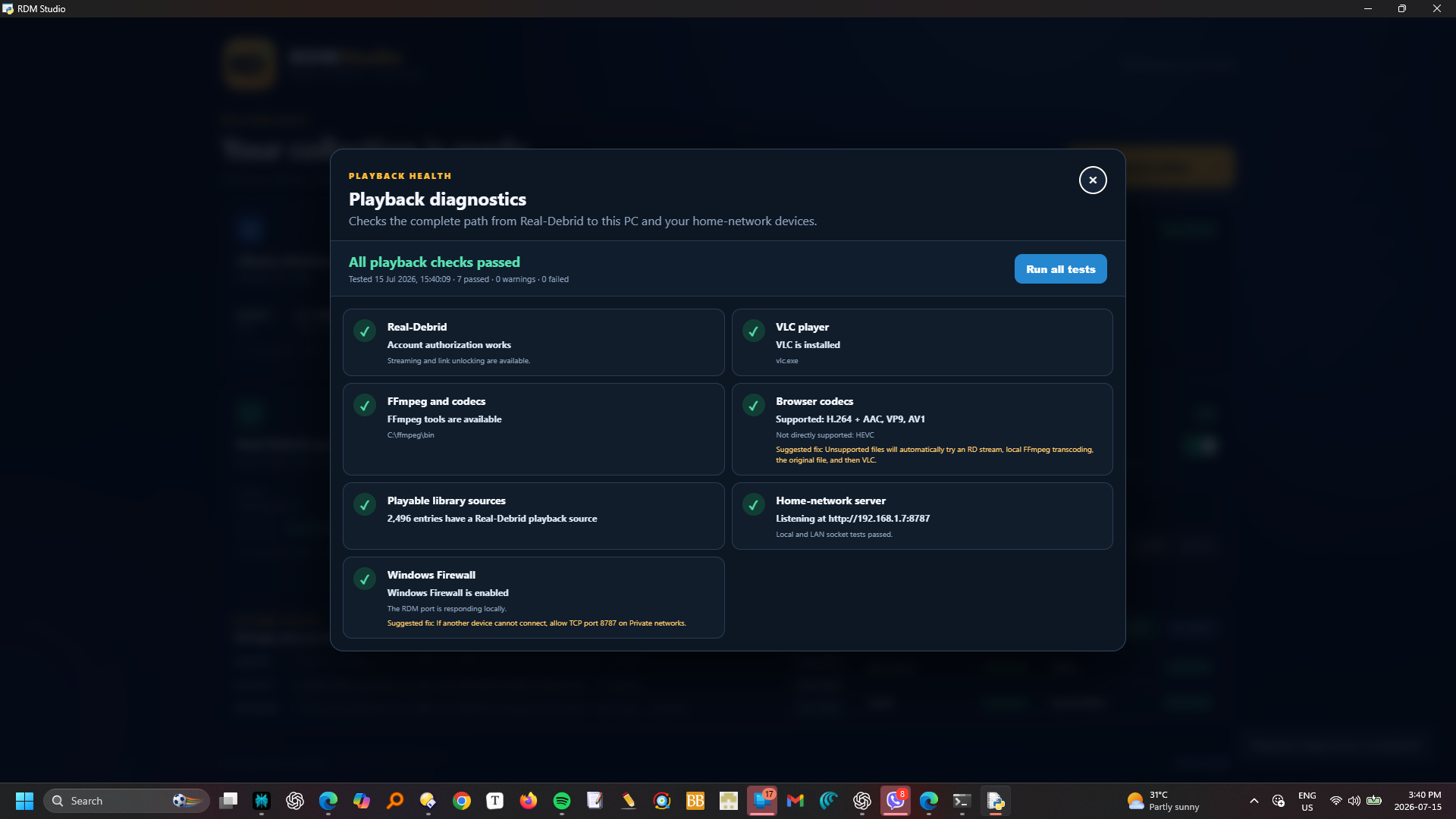1456x819 pixels.
Task: Click the Run all tests button
Action: point(1060,269)
